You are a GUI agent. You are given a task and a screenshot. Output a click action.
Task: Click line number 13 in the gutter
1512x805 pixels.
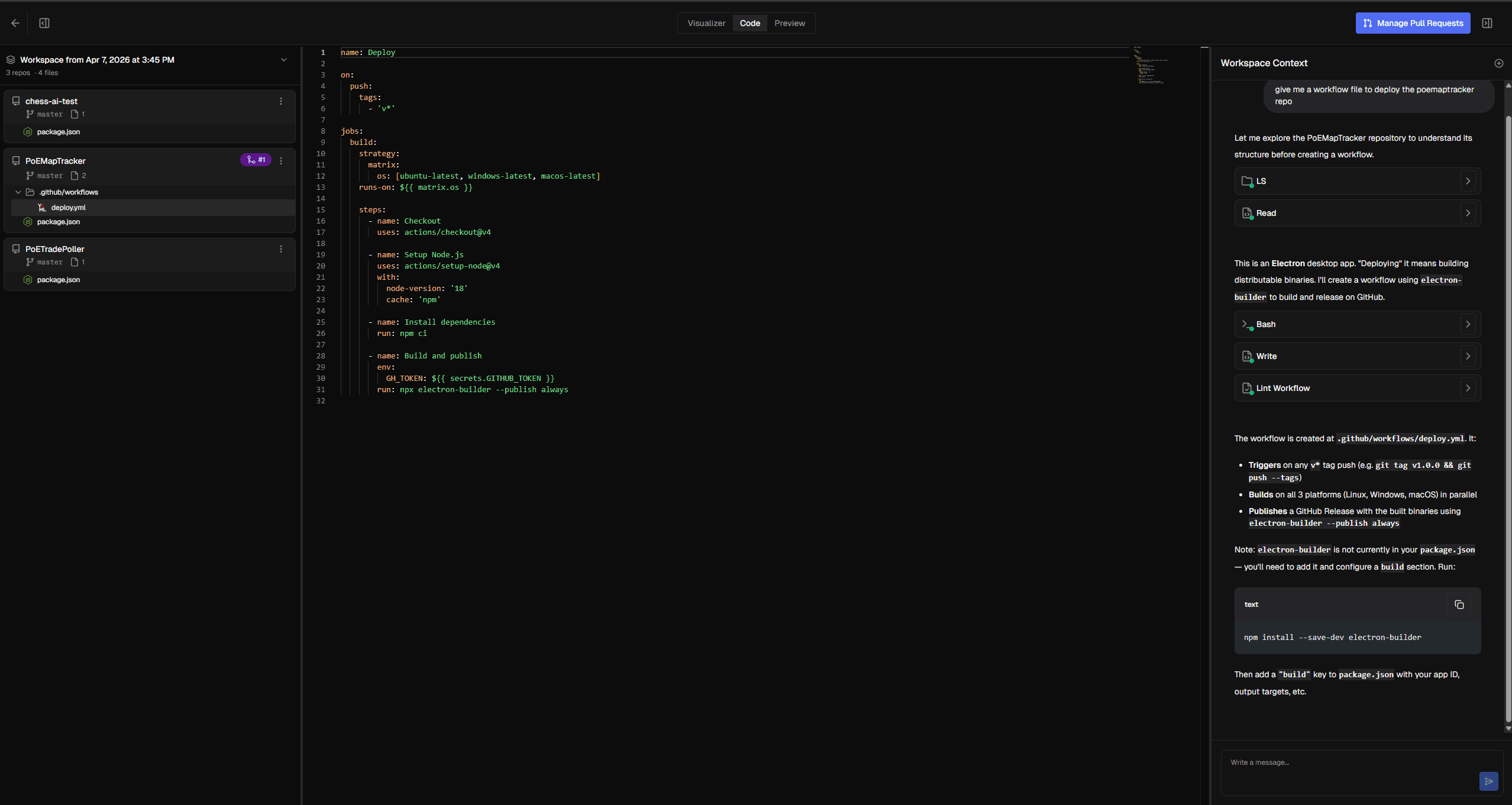(x=321, y=187)
